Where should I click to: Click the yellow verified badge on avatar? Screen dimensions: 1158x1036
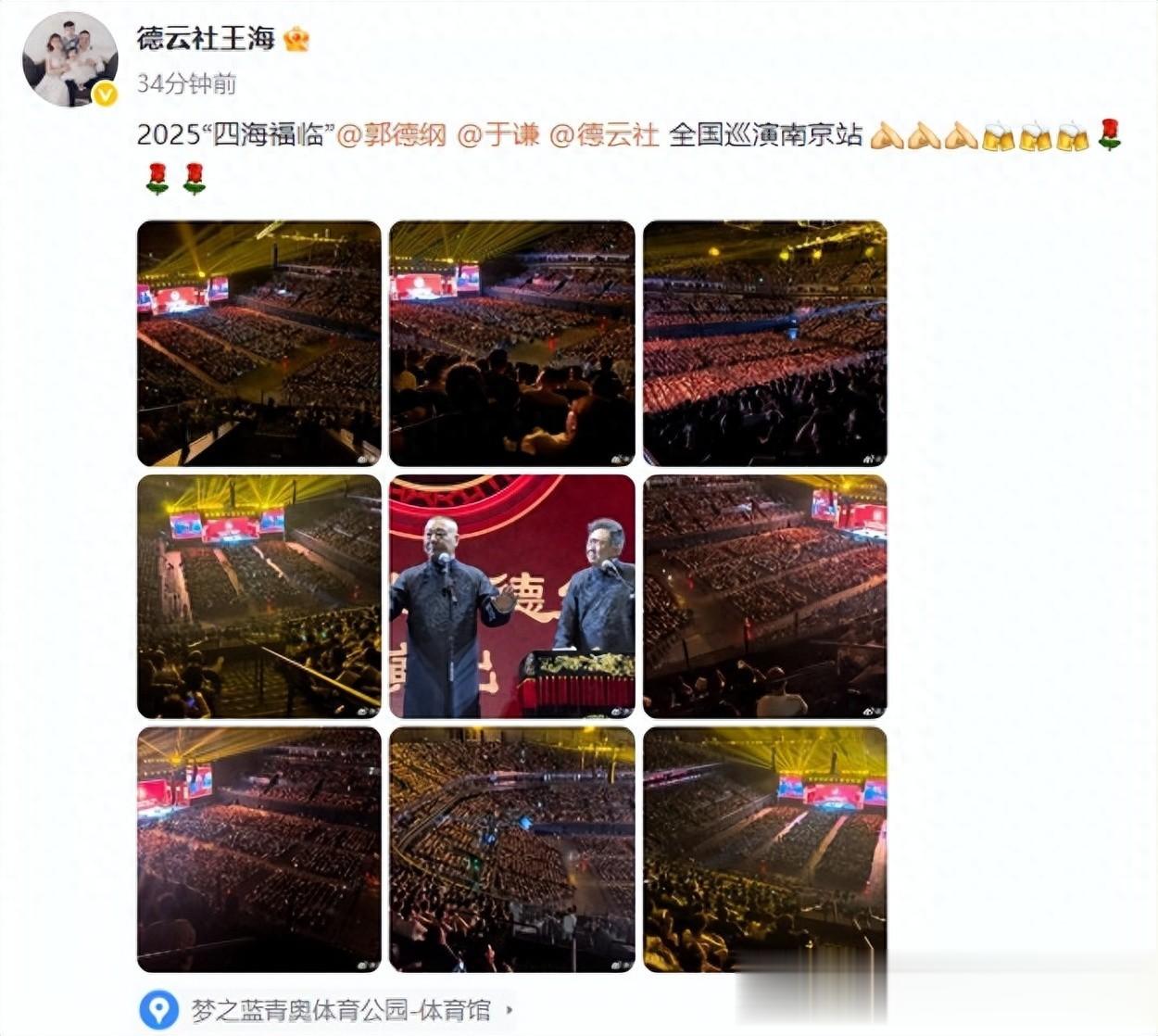point(105,95)
